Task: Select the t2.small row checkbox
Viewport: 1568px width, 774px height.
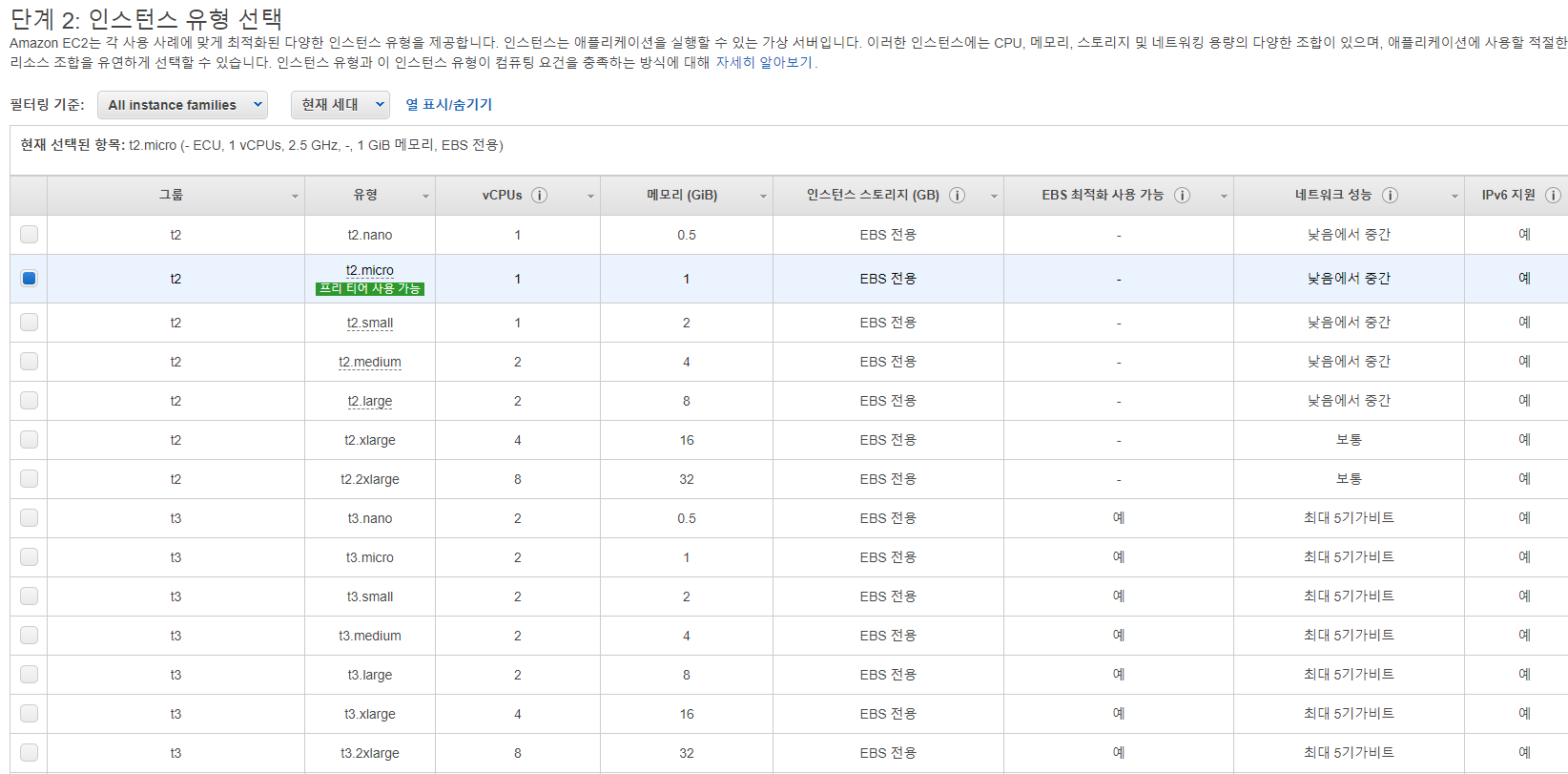Action: tap(29, 322)
